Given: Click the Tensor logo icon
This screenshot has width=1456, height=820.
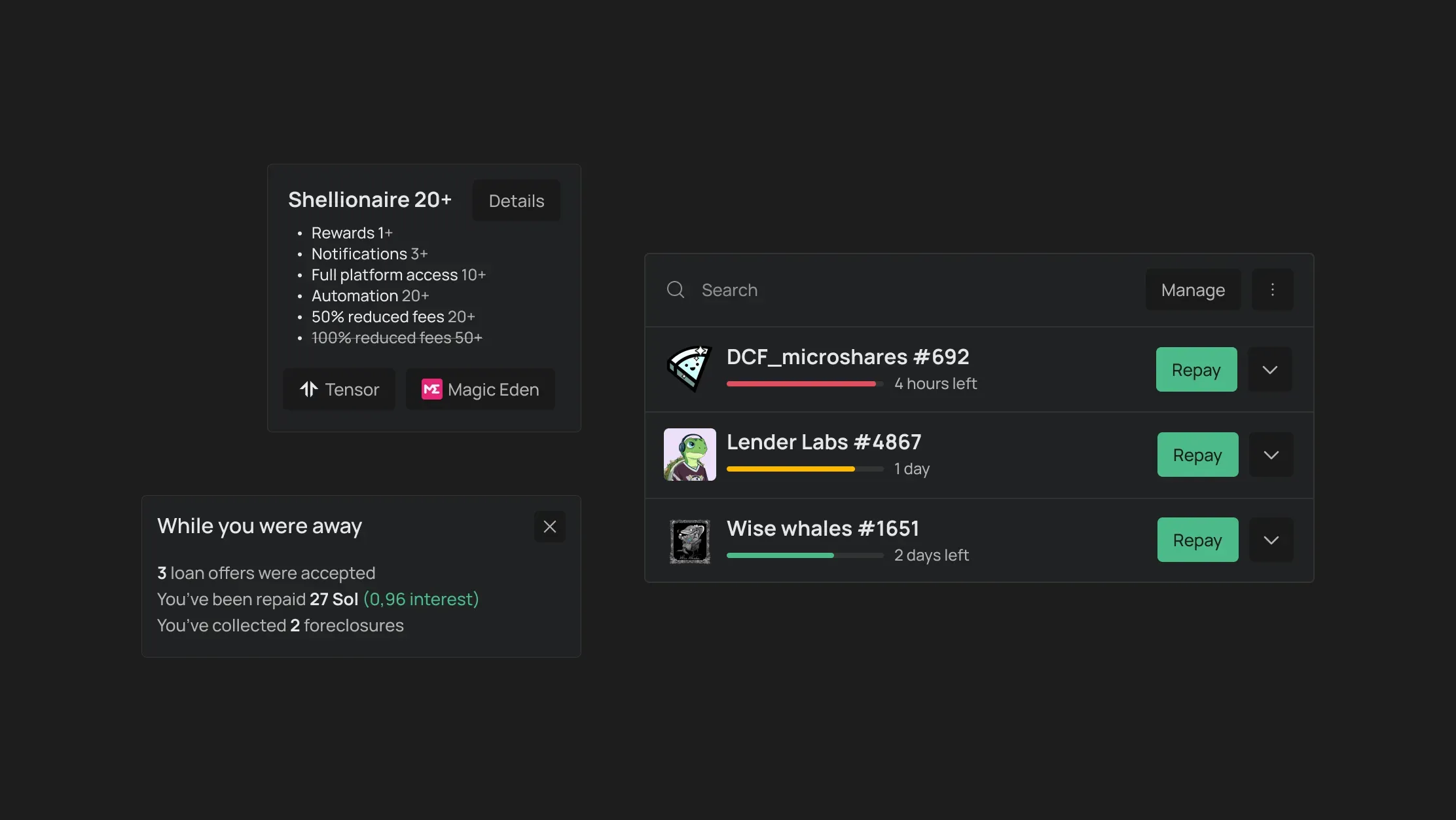Looking at the screenshot, I should (x=308, y=389).
